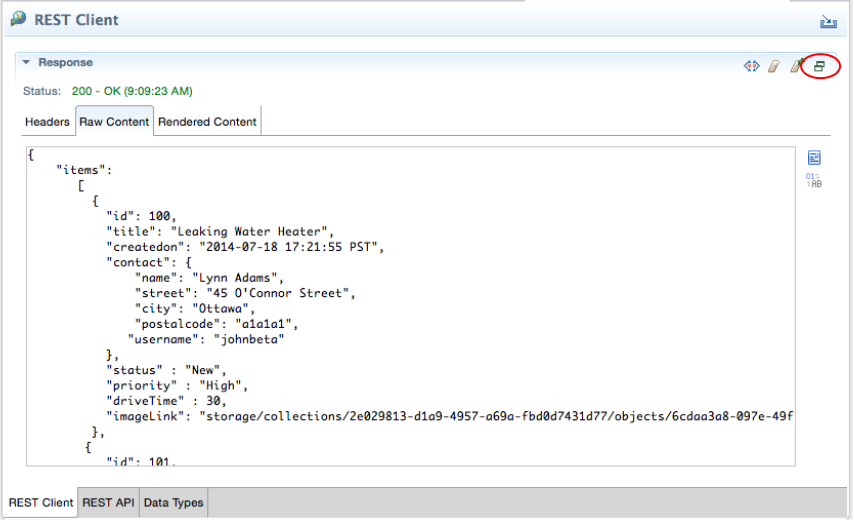Click the "Leaking Water Heater" title line
Viewport: 854px width, 520px height.
click(220, 231)
